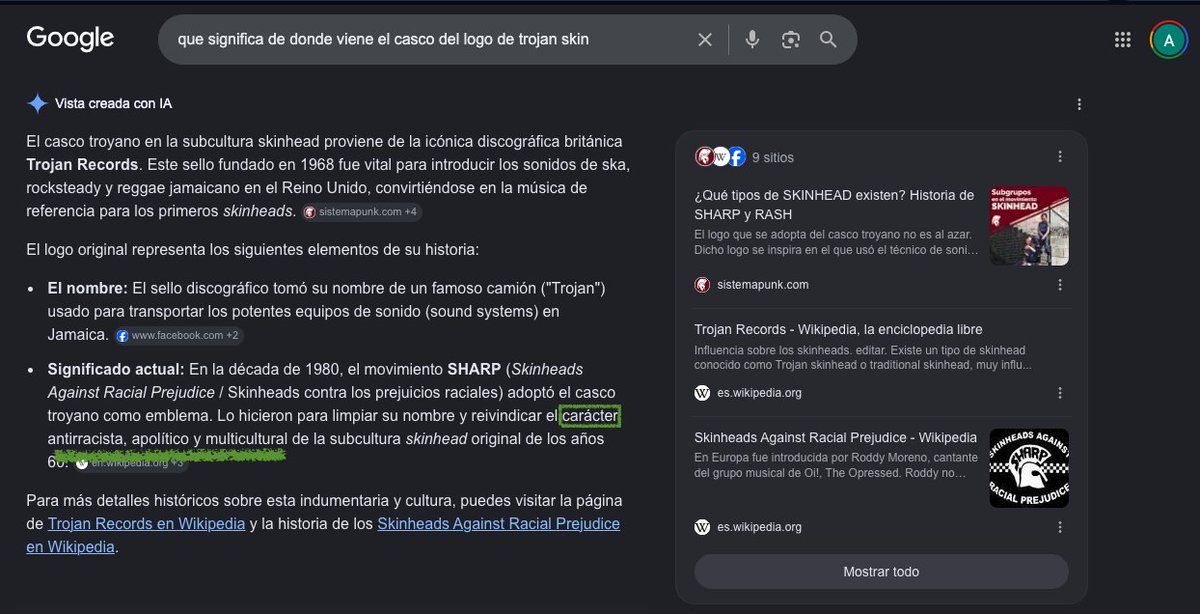The height and width of the screenshot is (614, 1200).
Task: Click sistemapunk.com site favicon in result
Action: [x=702, y=285]
